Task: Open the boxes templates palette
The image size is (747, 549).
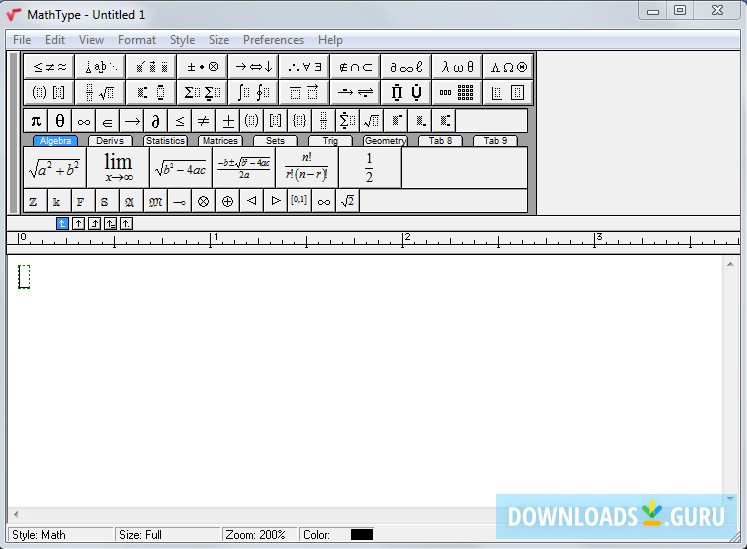Action: [509, 92]
